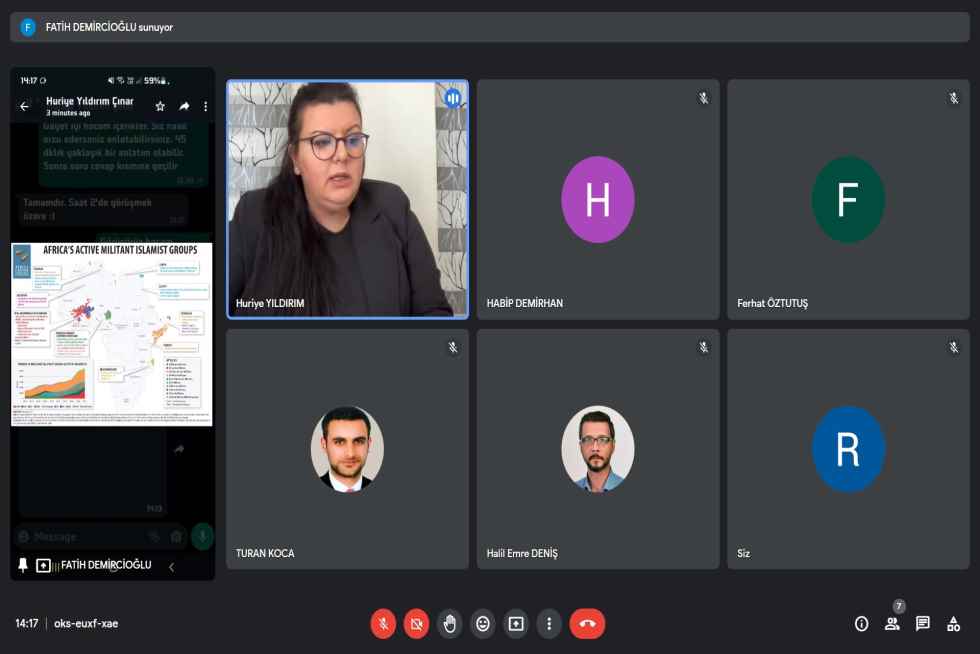
Task: Click the pin icon on the presentation tile
Action: [23, 565]
